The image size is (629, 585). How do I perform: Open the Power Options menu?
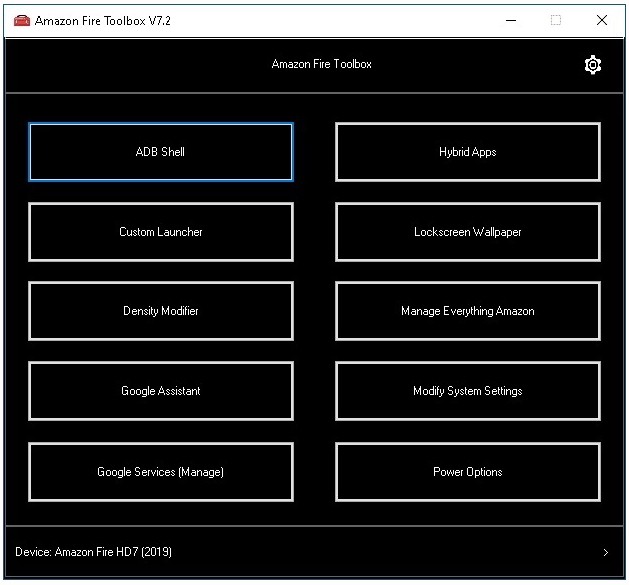pos(467,472)
